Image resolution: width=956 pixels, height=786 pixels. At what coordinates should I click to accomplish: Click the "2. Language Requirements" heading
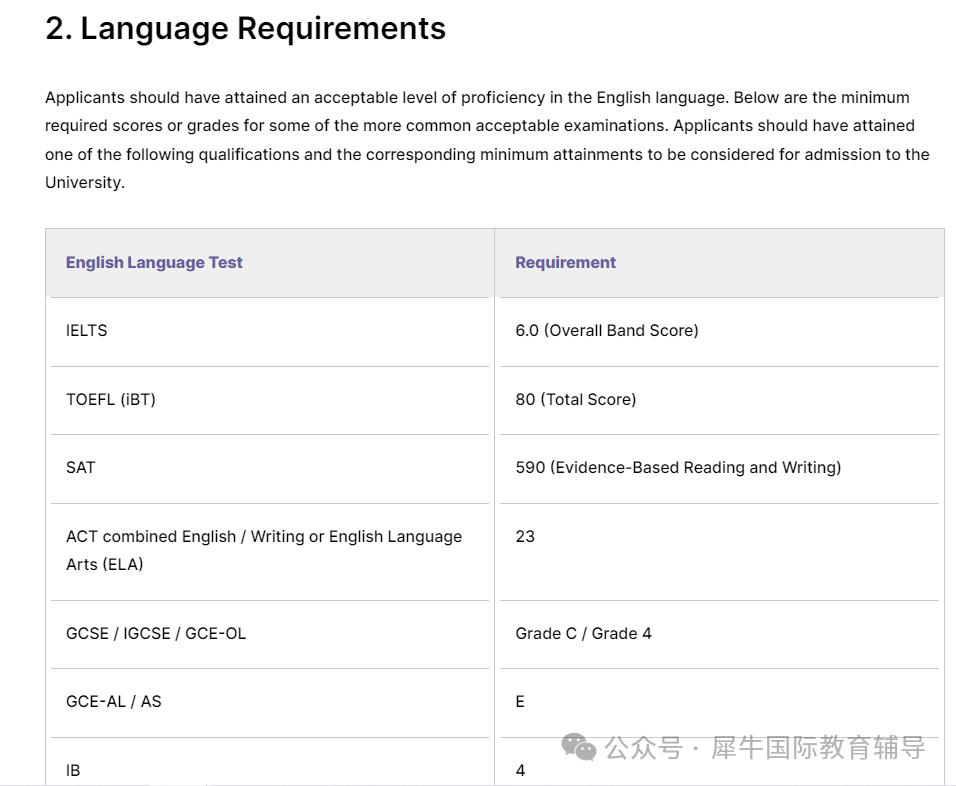tap(245, 29)
